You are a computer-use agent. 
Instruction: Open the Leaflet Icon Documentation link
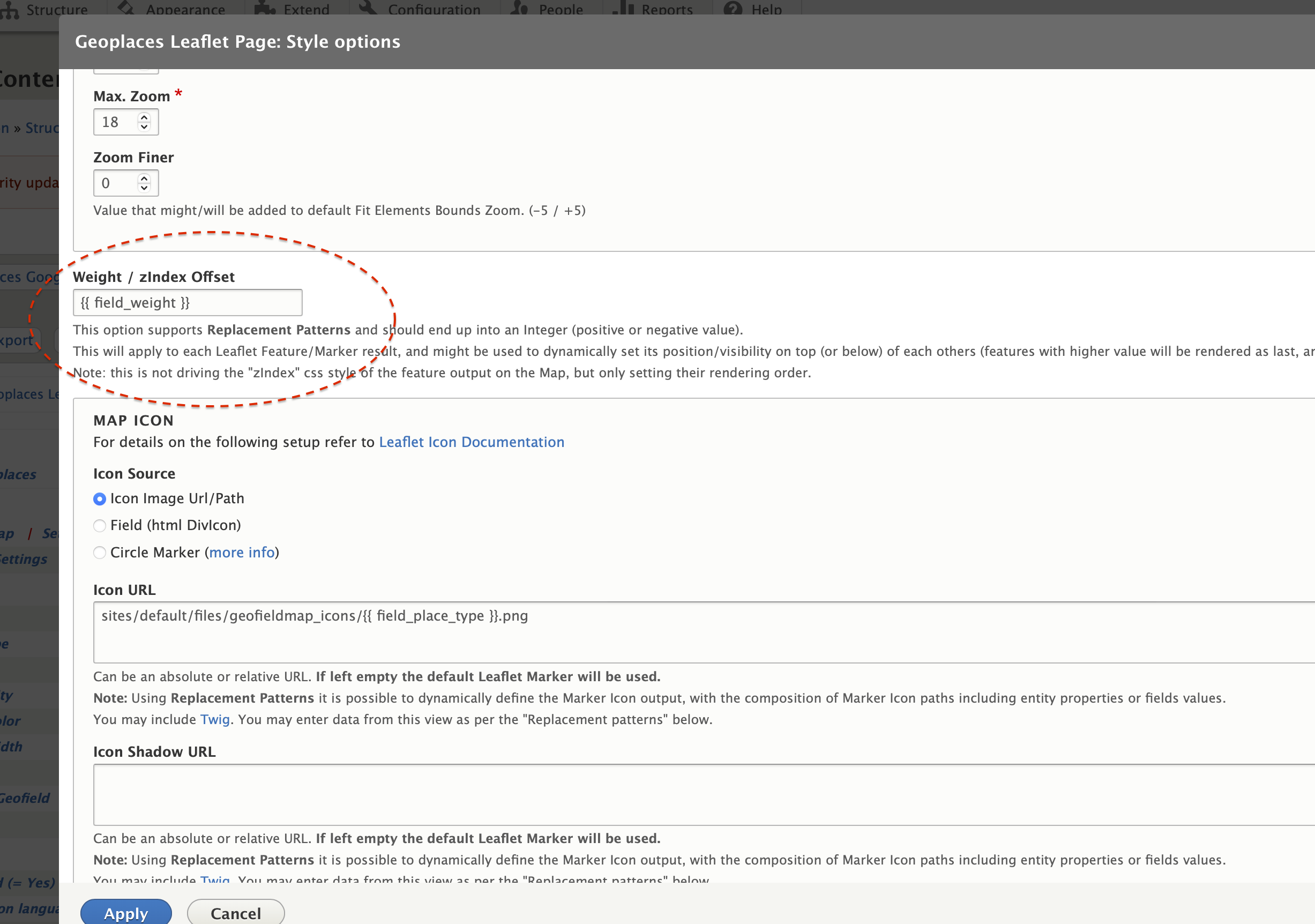click(x=471, y=442)
